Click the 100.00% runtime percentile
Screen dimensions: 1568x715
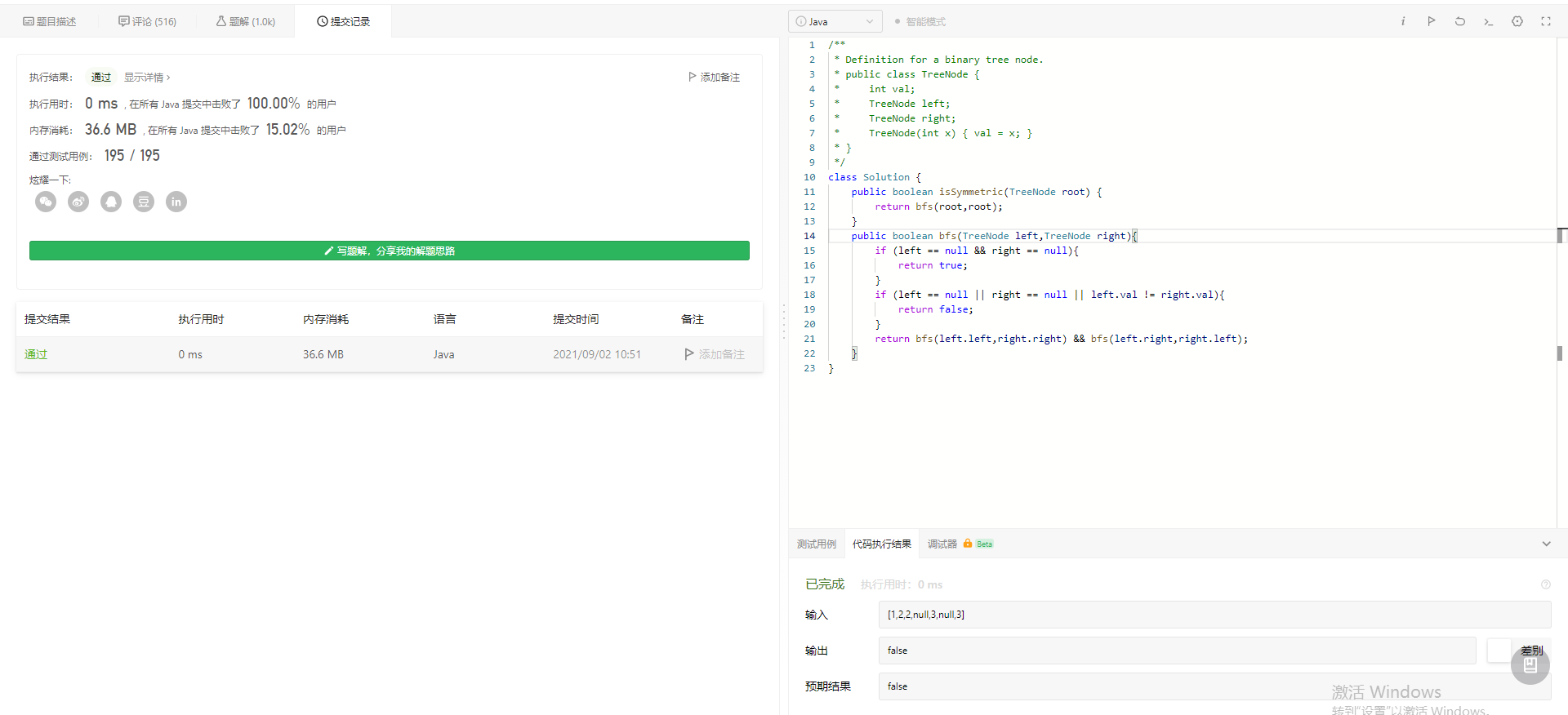point(274,103)
